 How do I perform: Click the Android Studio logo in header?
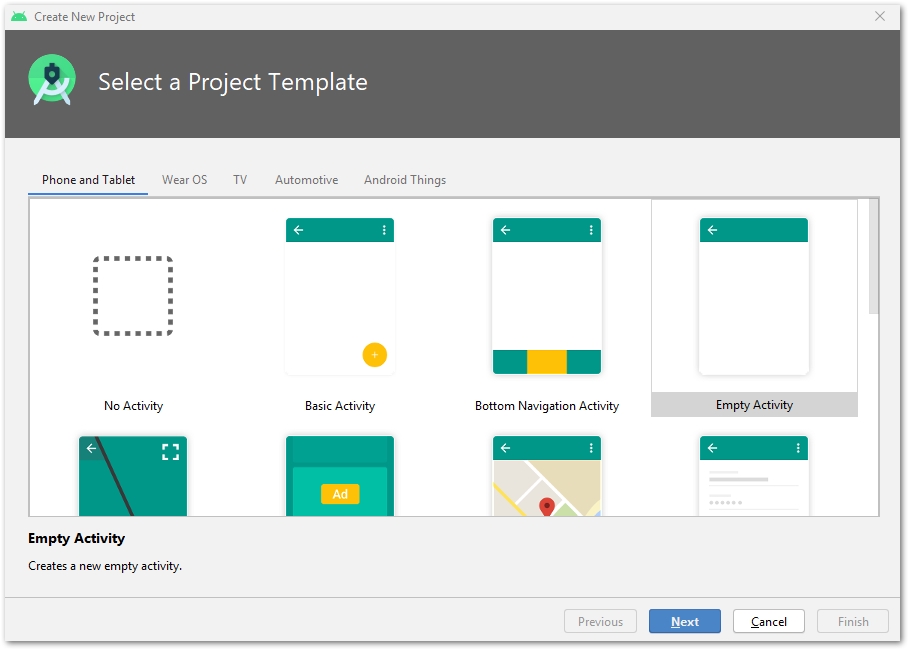click(x=52, y=80)
